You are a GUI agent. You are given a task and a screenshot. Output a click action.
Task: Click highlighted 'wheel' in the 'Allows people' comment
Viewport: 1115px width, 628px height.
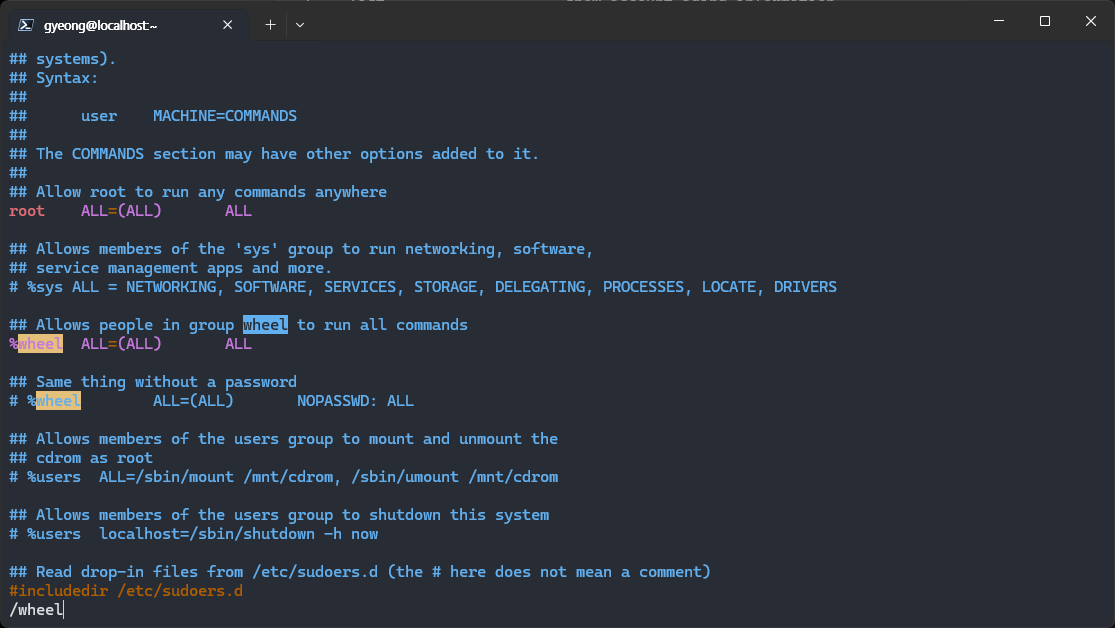click(x=265, y=325)
